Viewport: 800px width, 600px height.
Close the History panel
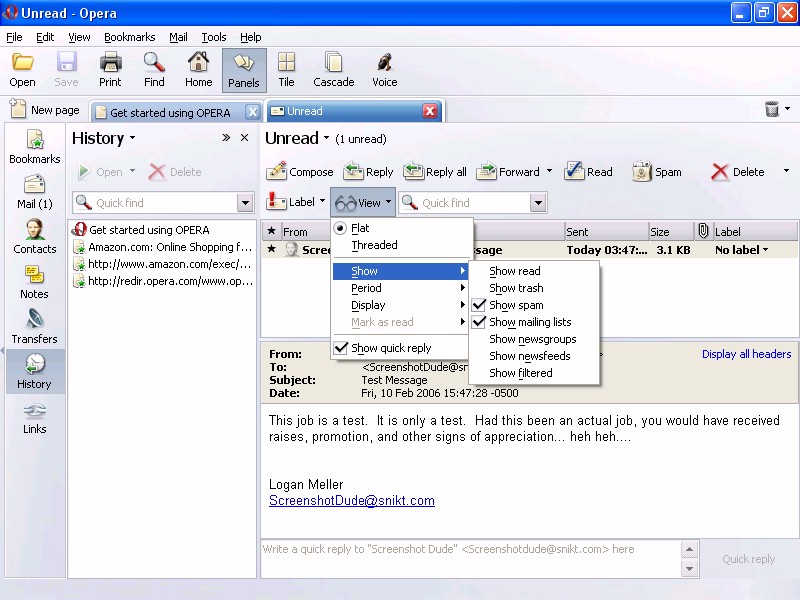(x=244, y=138)
